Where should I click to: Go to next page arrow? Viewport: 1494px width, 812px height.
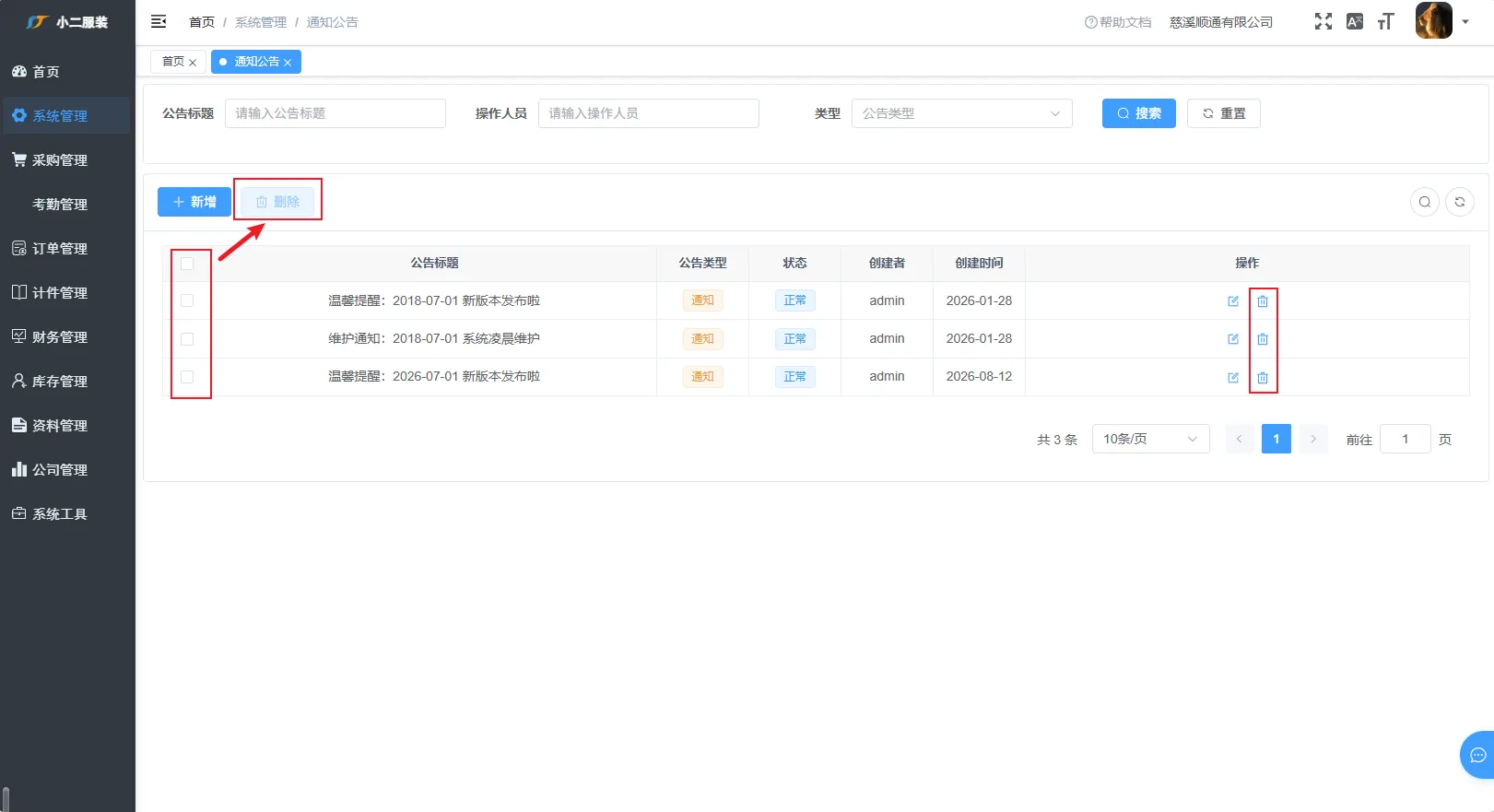point(1313,439)
